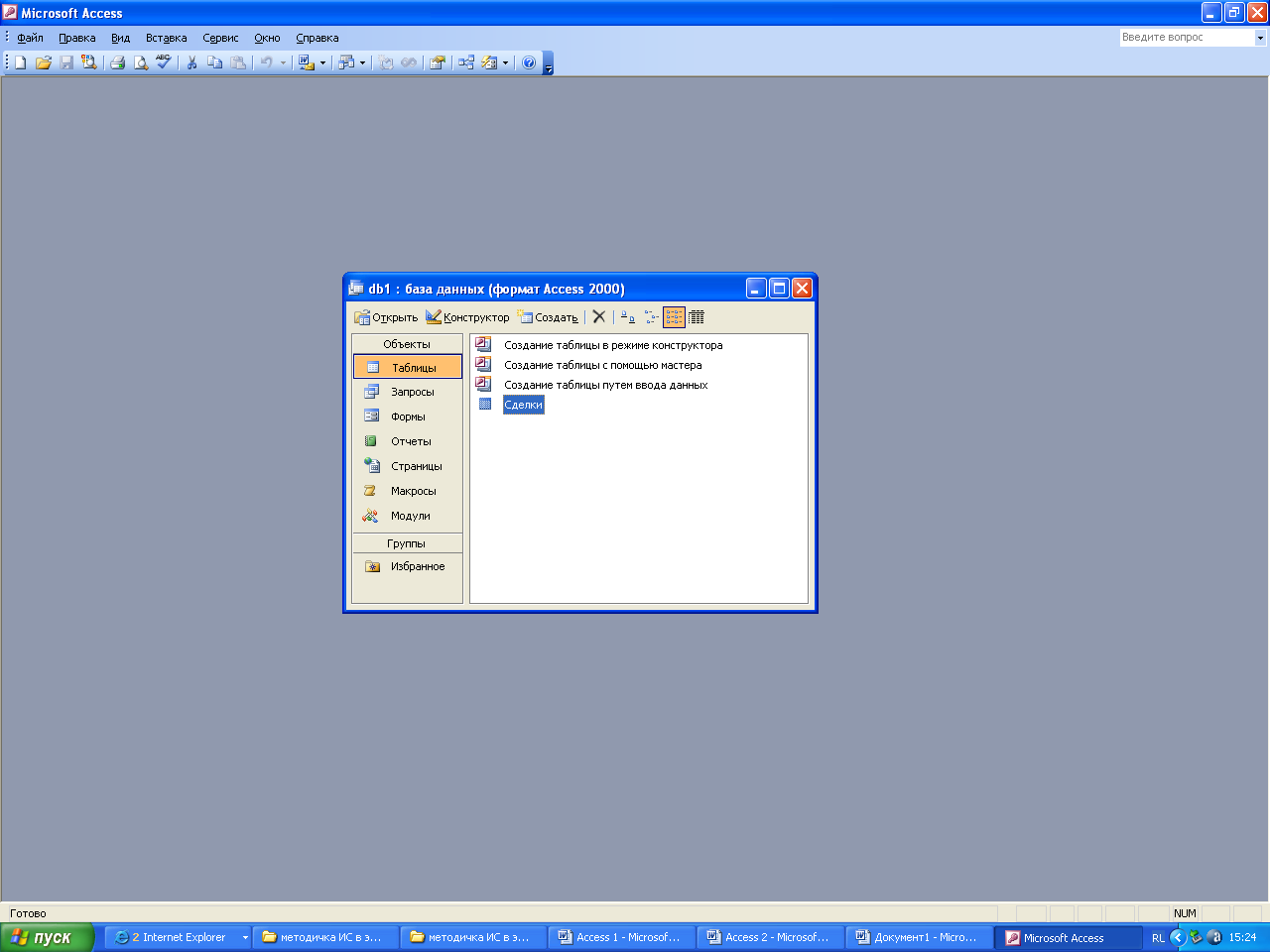
Task: Open the Сервис menu
Action: tap(220, 38)
